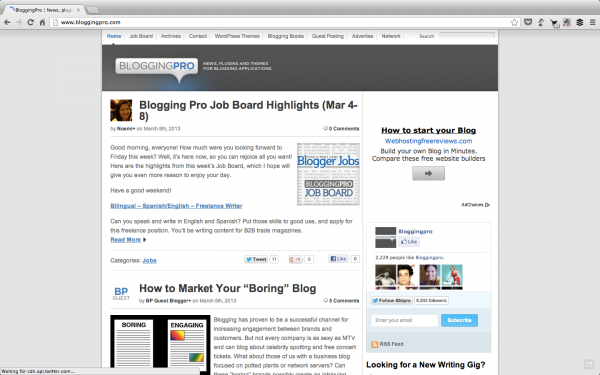Focus the Enter your email field
Viewport: 600px width, 375px height.
pyautogui.click(x=404, y=320)
